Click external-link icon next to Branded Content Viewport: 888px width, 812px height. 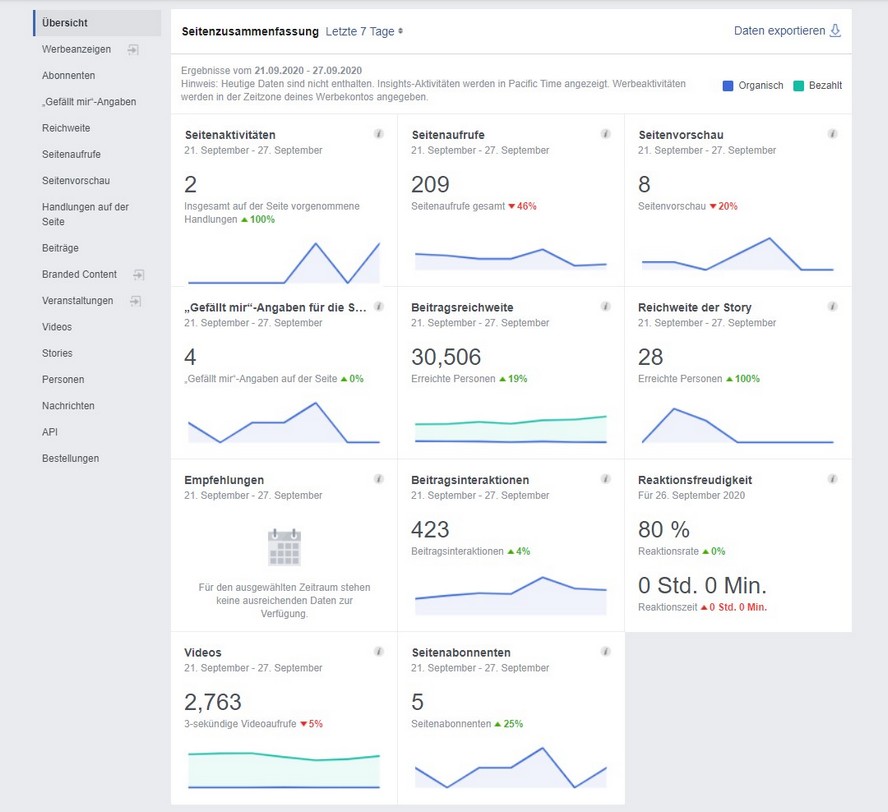pos(139,275)
